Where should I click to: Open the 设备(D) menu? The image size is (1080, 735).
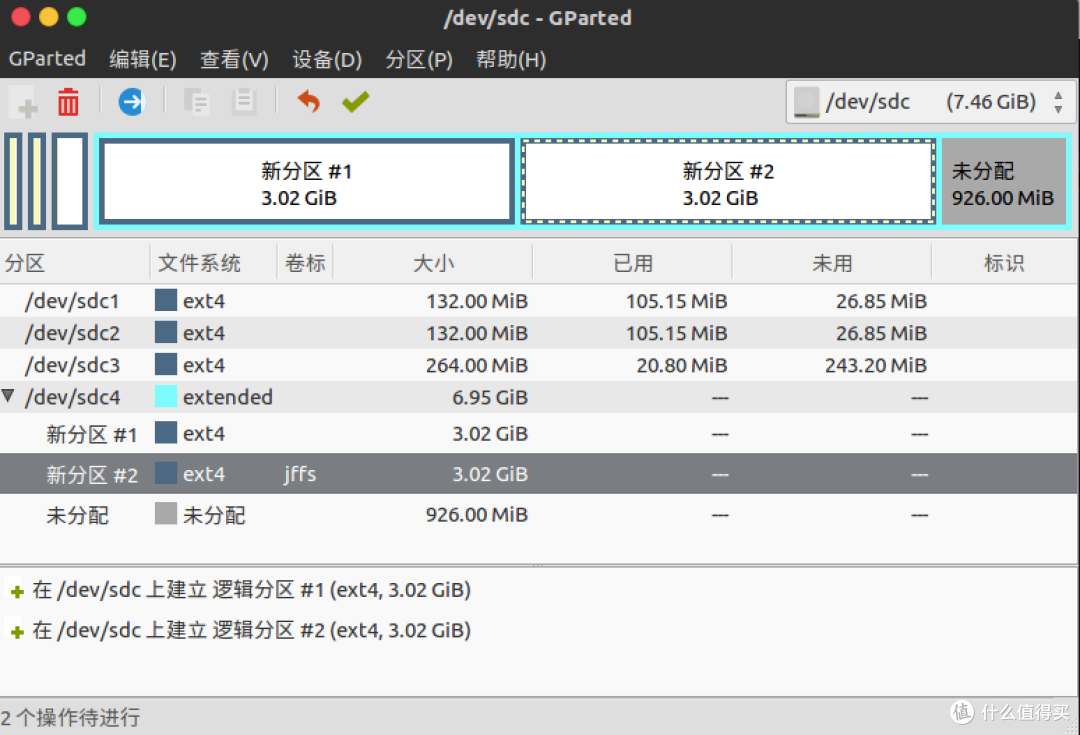click(x=326, y=60)
